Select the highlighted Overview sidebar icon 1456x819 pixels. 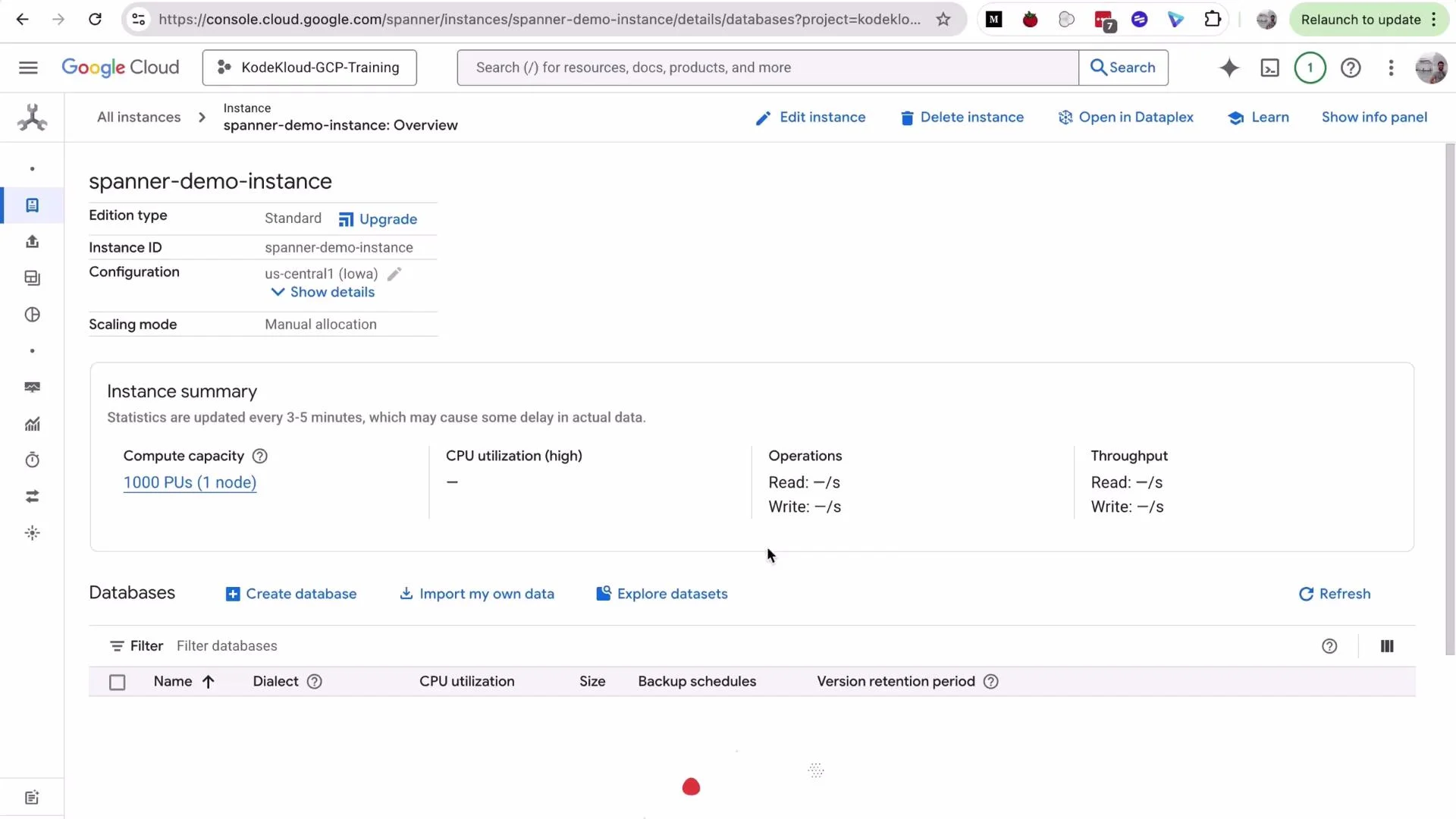[32, 206]
